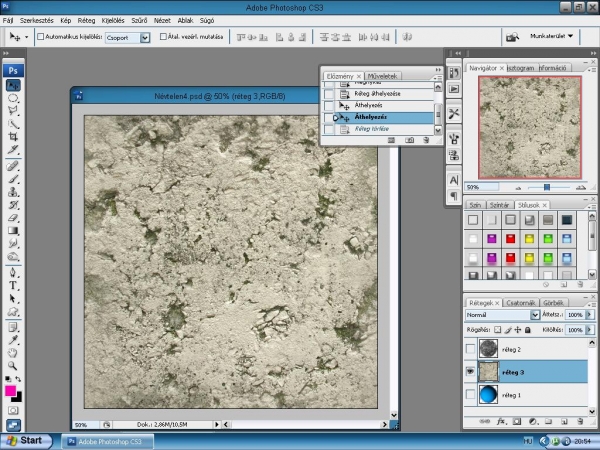Open History panel options menu
The width and height of the screenshot is (600, 450).
(x=438, y=77)
